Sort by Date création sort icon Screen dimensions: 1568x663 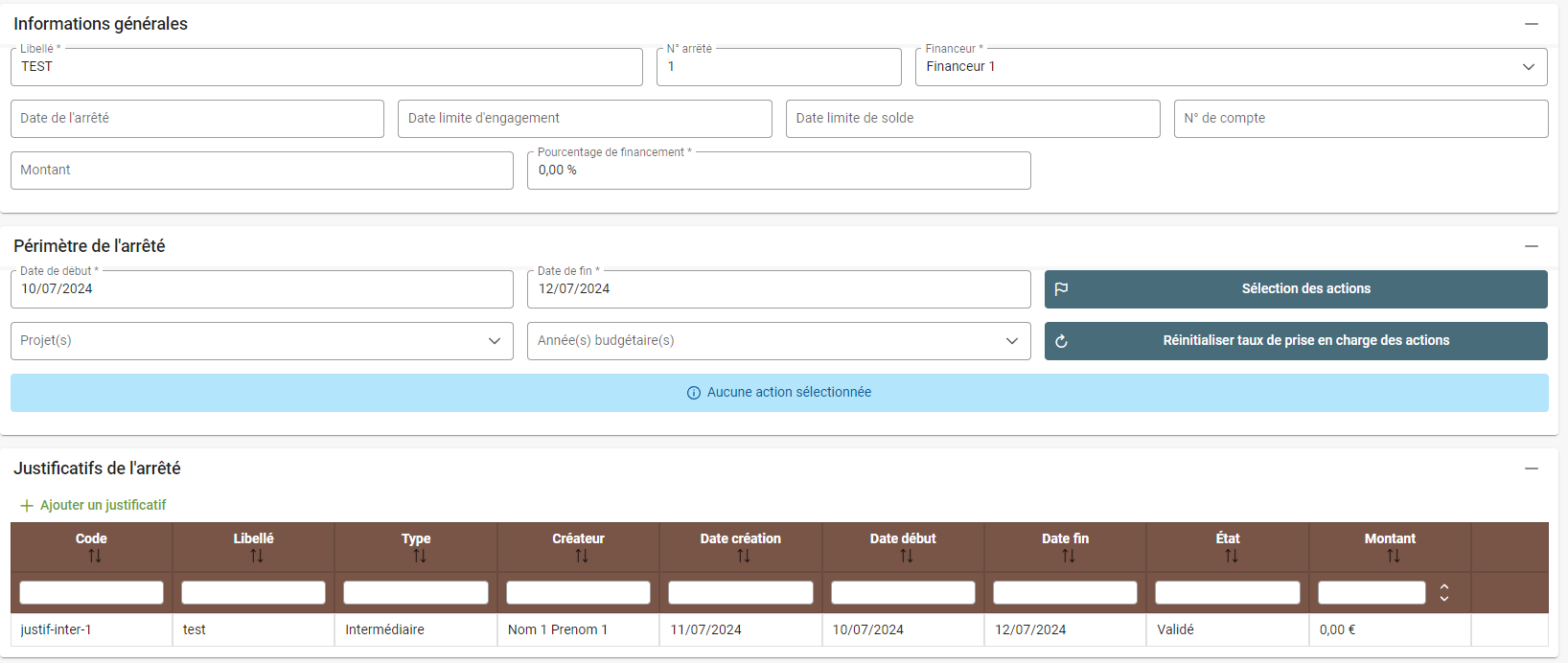point(743,556)
